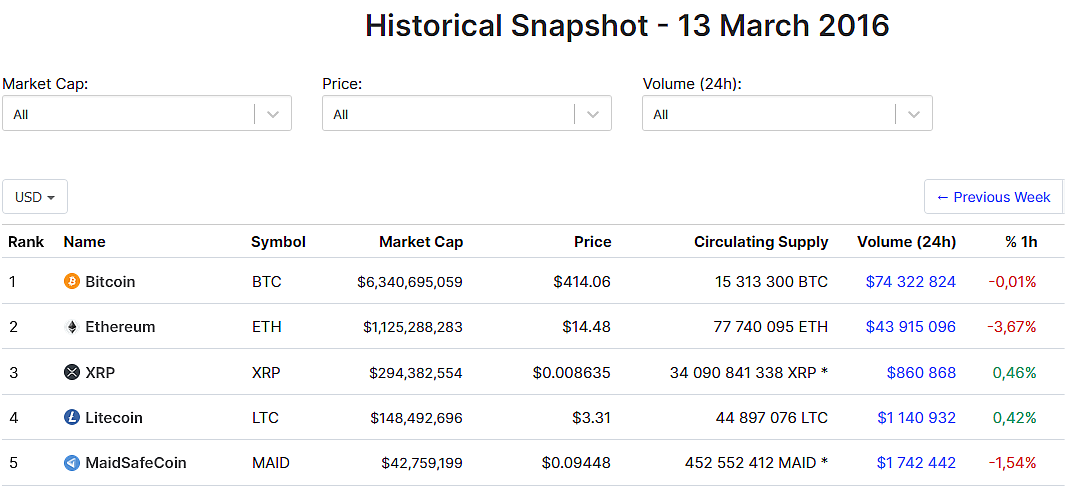The width and height of the screenshot is (1065, 489).
Task: Open the MaidSafeCoin name link
Action: tap(136, 463)
